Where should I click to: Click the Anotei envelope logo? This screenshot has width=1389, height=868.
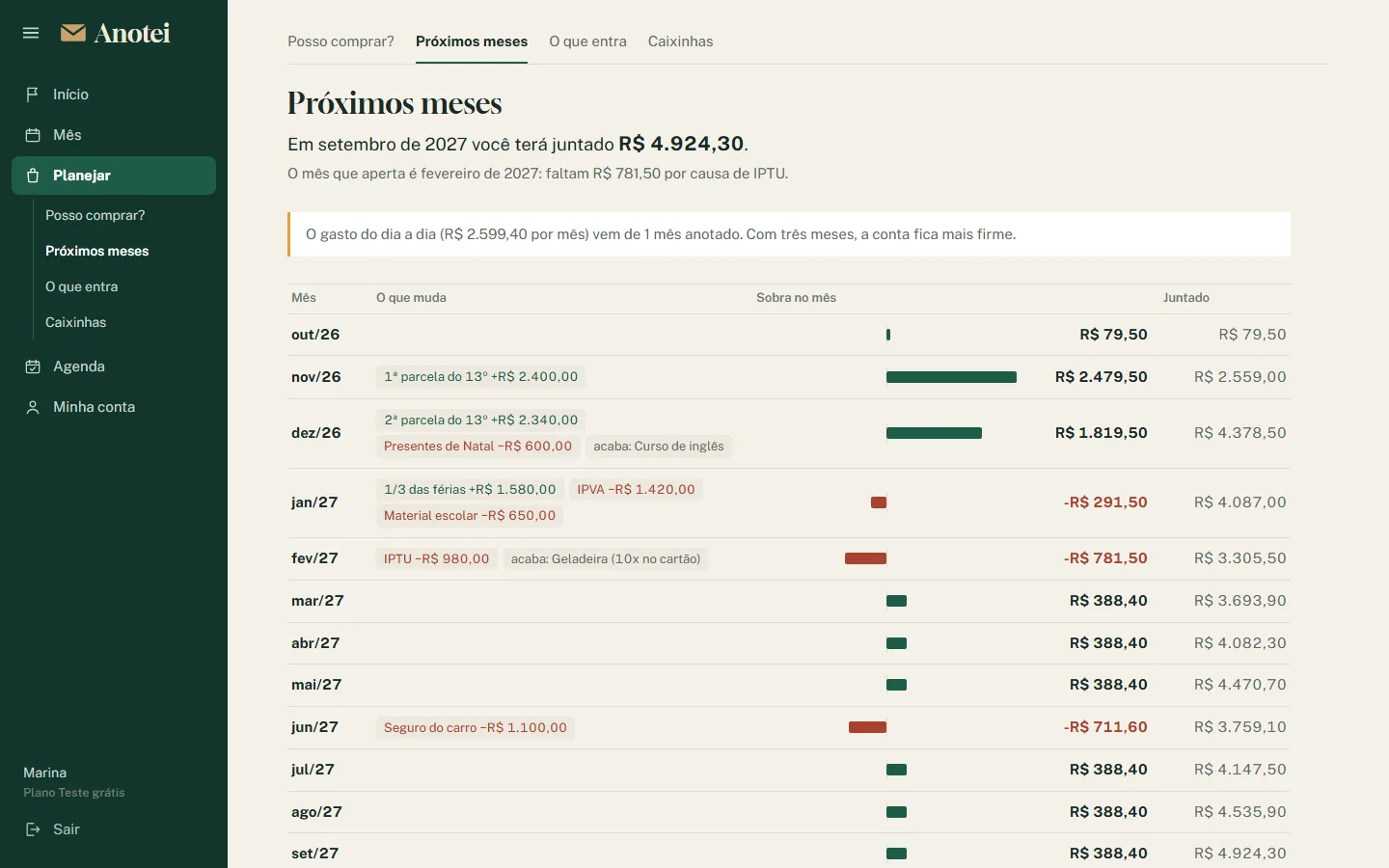(x=73, y=33)
